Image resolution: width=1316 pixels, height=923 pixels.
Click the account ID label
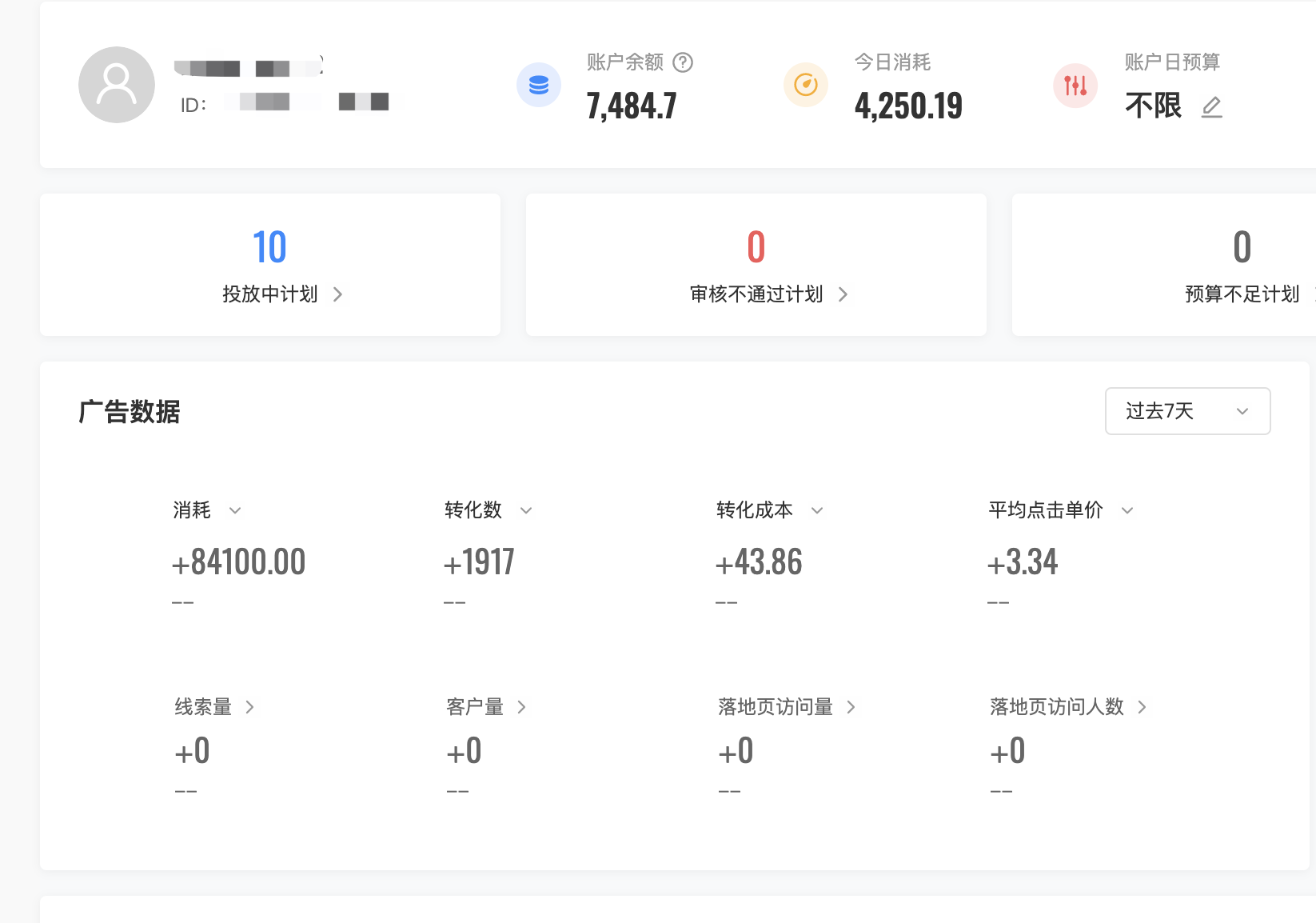click(193, 106)
